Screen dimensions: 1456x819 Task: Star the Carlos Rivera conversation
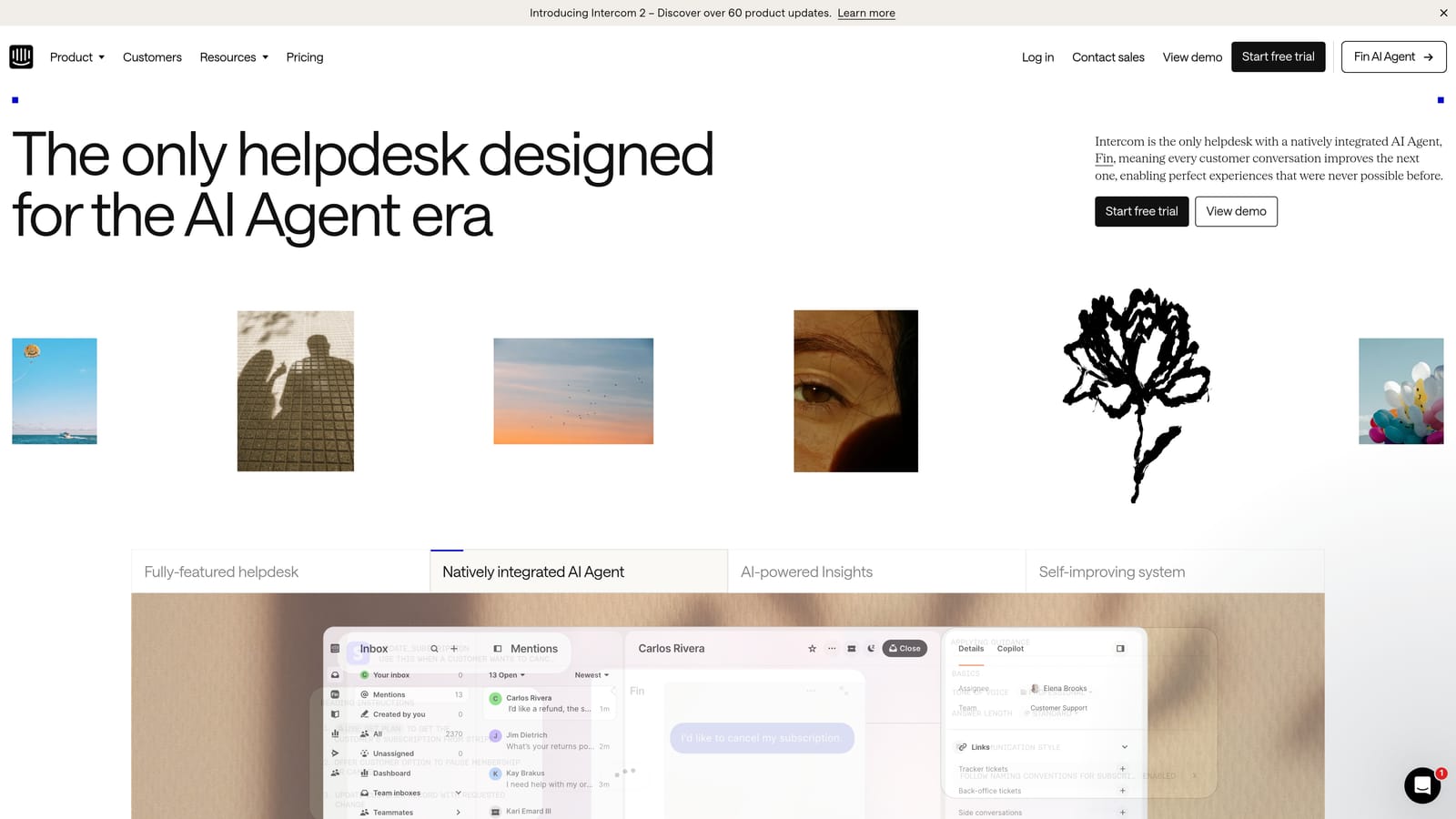coord(812,649)
